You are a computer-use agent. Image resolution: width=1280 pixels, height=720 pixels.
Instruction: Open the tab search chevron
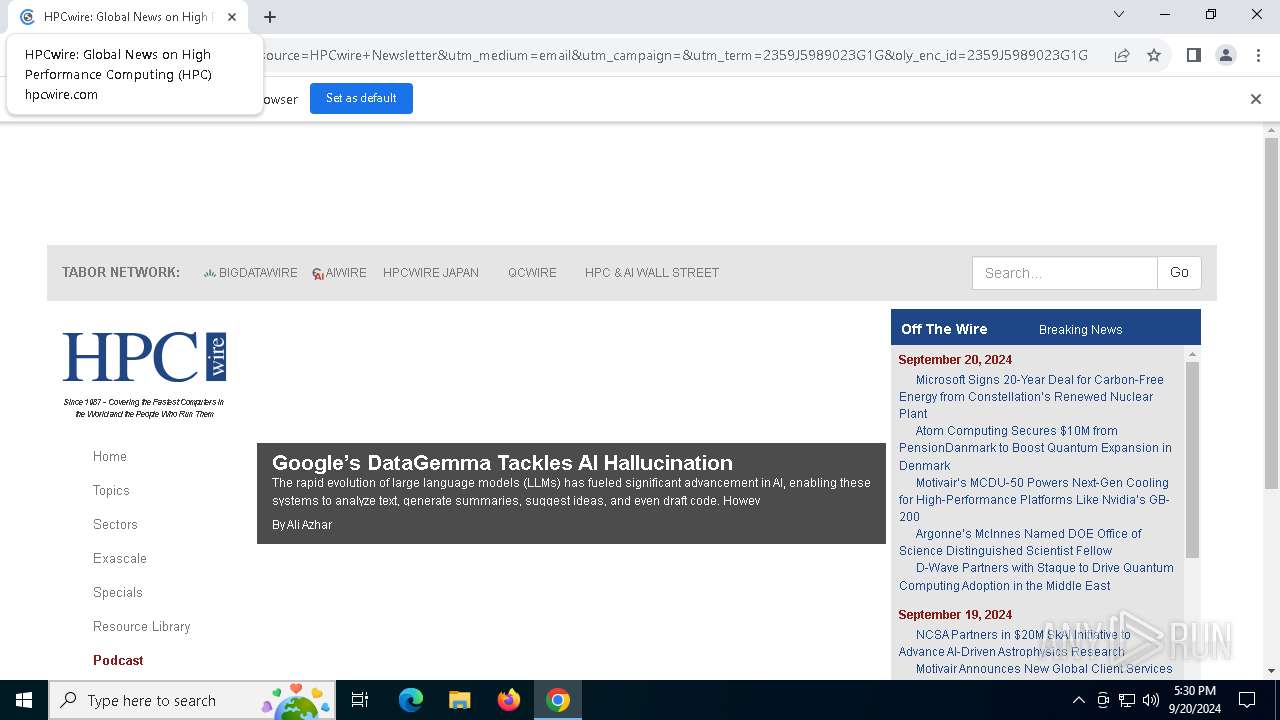coord(1119,14)
